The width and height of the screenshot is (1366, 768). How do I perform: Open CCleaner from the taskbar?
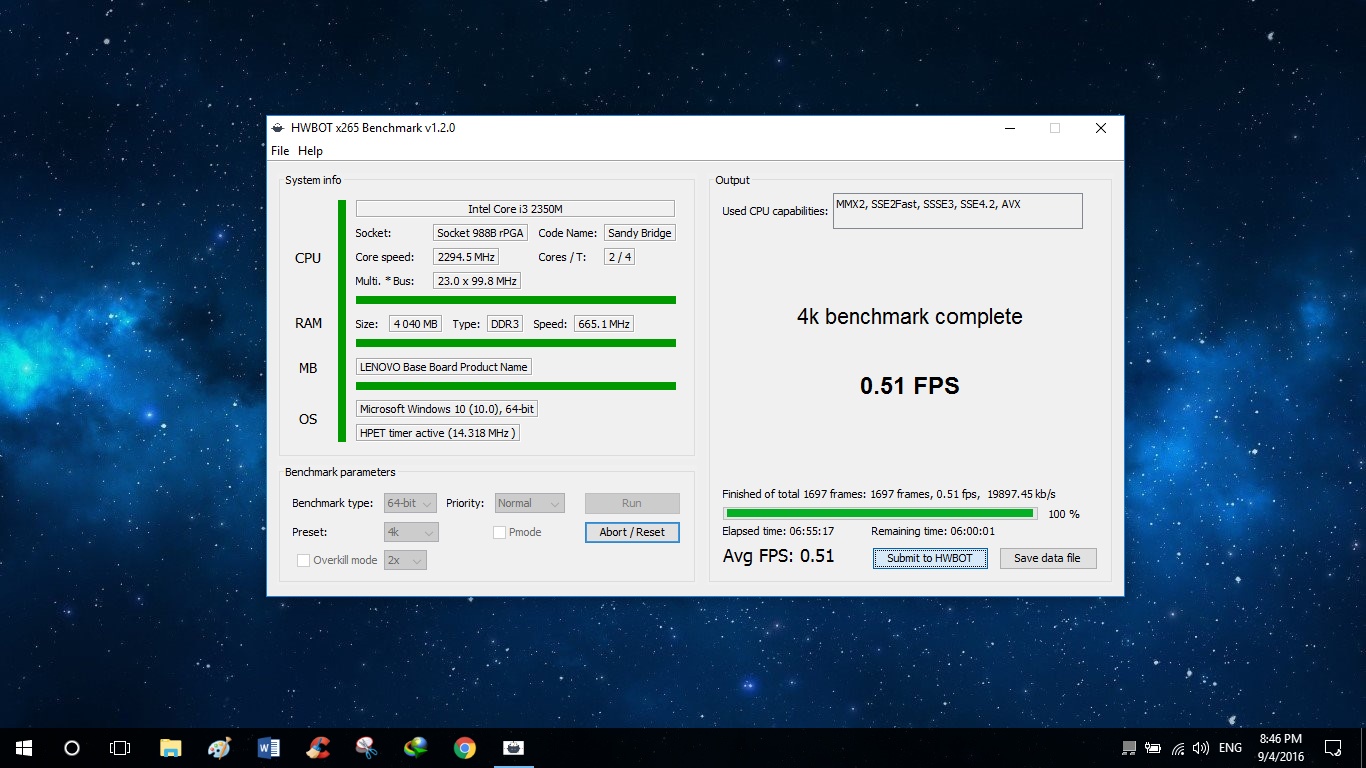click(318, 747)
